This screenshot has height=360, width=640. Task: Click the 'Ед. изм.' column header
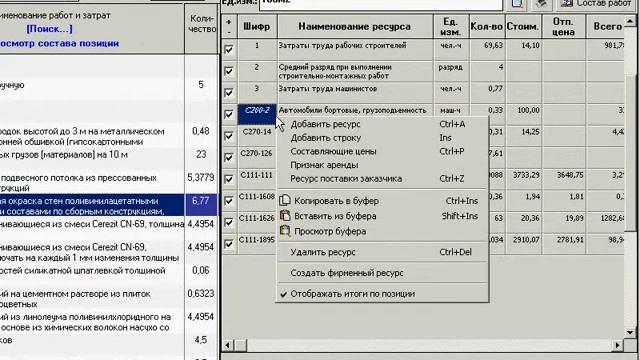tap(451, 27)
